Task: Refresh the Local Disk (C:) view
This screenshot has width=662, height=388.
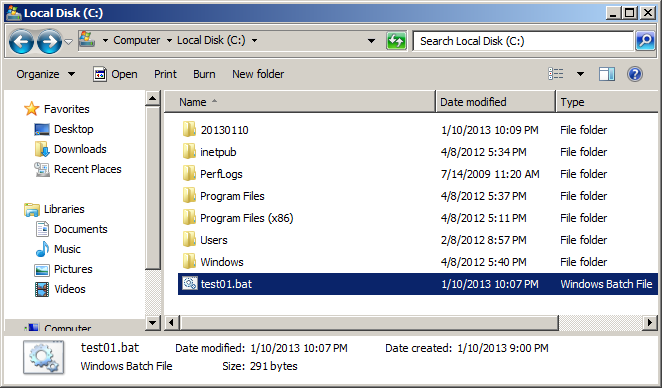Action: (x=396, y=41)
